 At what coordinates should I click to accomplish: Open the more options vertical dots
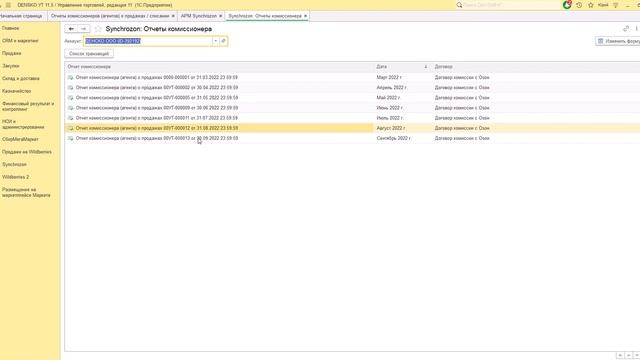(x=636, y=29)
